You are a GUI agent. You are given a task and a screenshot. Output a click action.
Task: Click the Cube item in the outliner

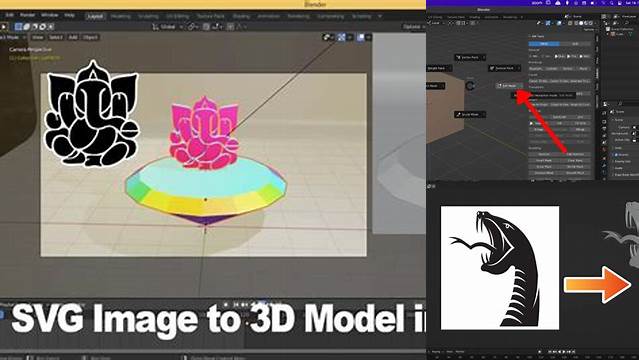(x=617, y=34)
